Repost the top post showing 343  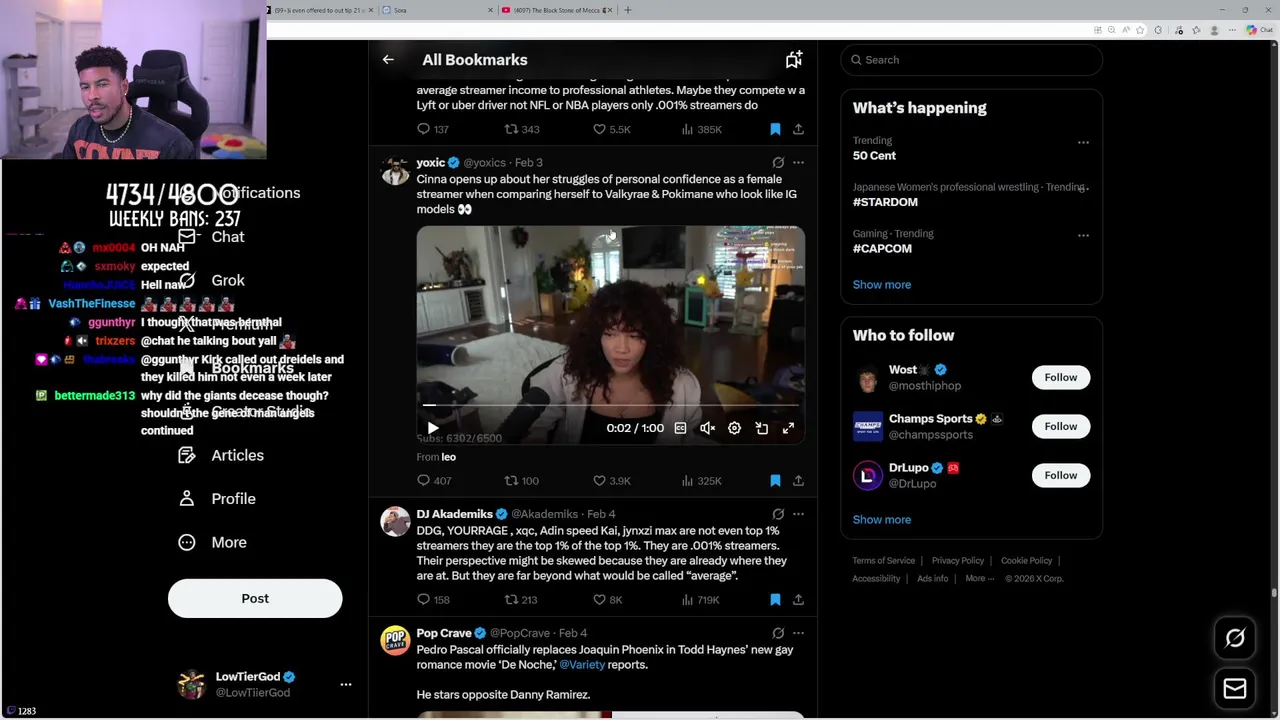(521, 129)
